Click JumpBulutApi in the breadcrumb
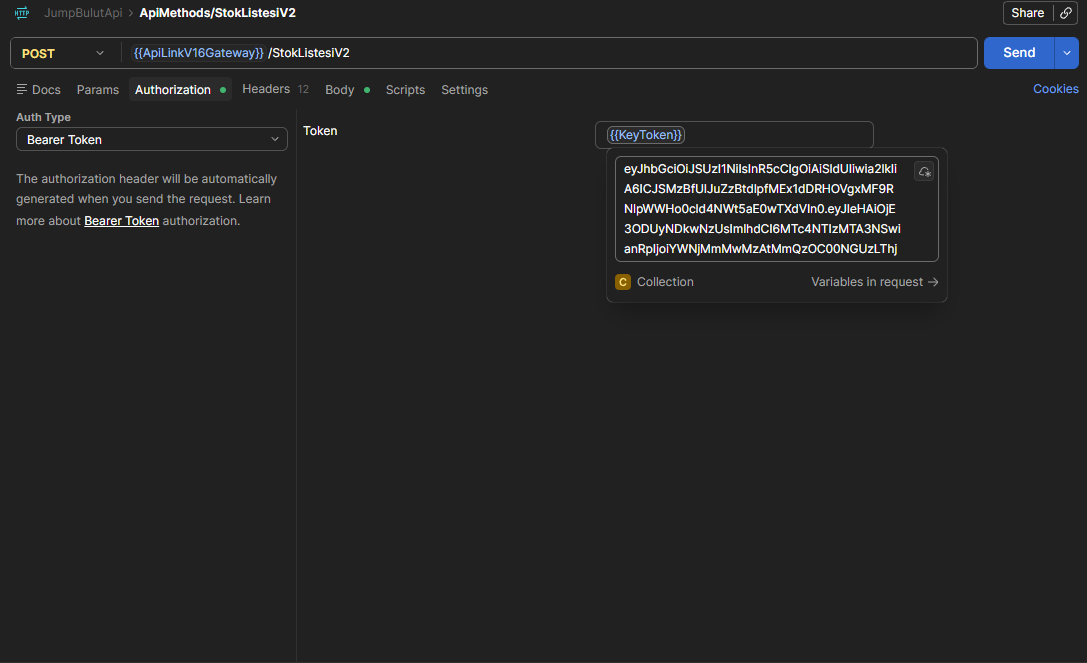 point(83,12)
